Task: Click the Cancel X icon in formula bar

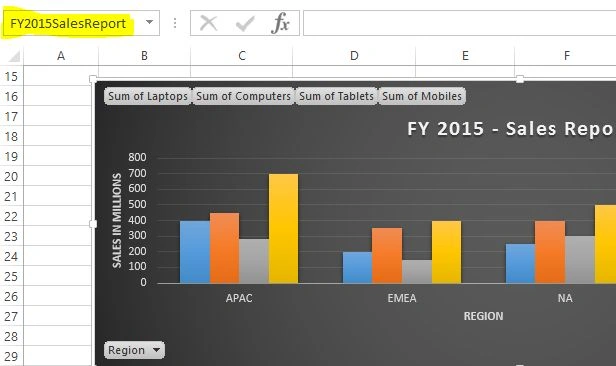Action: (208, 23)
